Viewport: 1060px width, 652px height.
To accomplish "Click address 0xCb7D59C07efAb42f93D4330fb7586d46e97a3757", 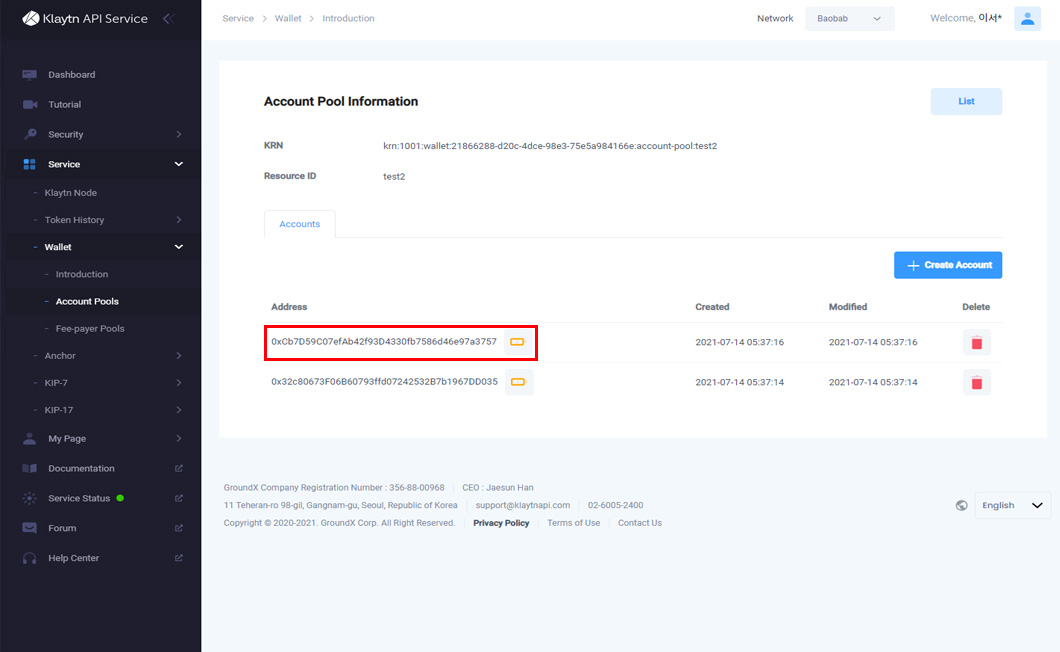I will tap(384, 342).
